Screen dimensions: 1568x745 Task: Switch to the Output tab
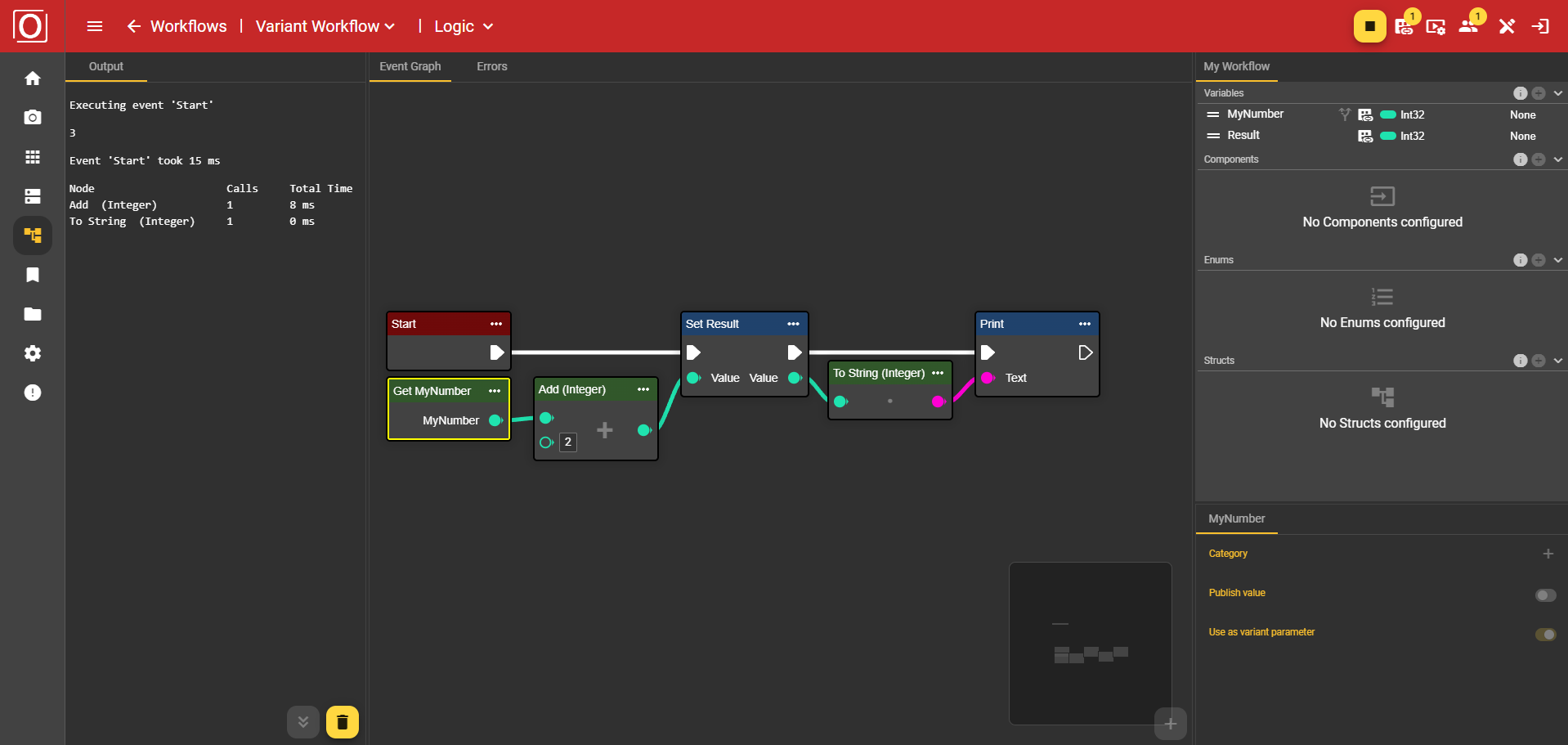click(x=106, y=66)
